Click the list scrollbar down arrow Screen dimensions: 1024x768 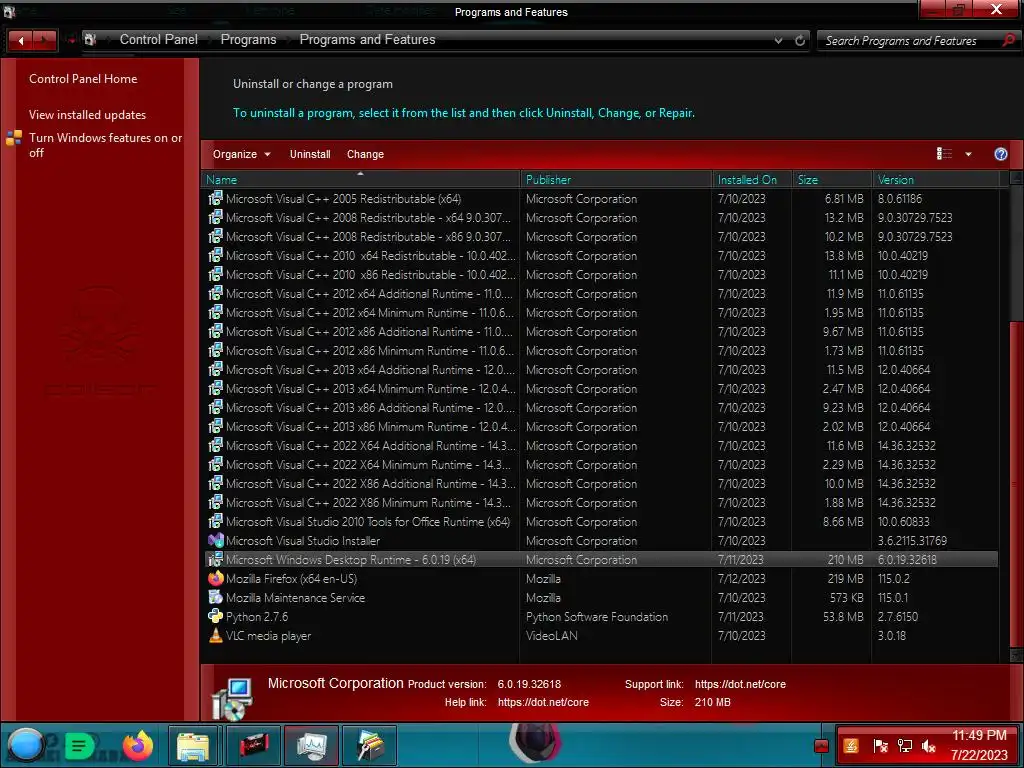(x=1016, y=655)
